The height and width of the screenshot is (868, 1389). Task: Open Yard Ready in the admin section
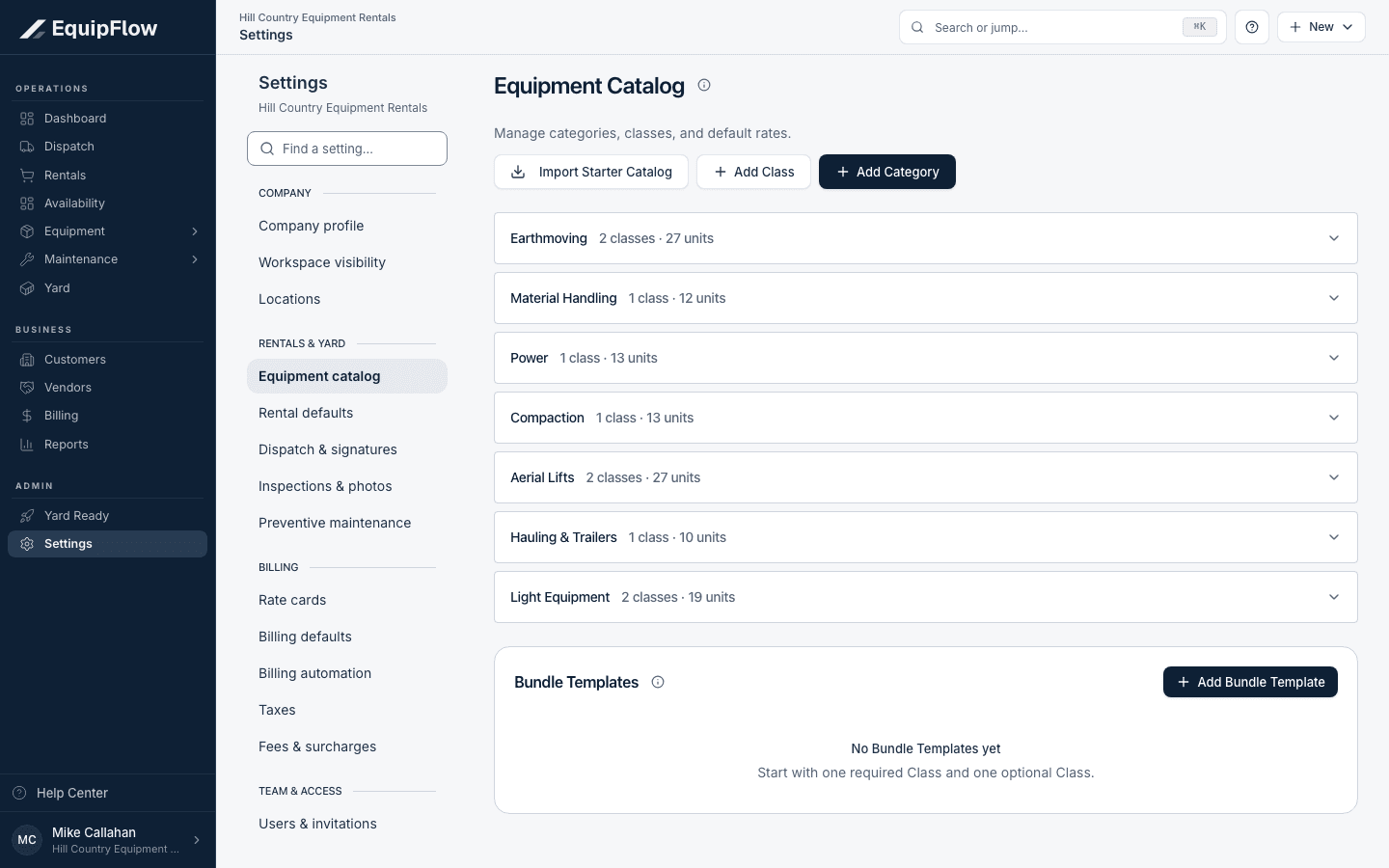[x=107, y=516]
